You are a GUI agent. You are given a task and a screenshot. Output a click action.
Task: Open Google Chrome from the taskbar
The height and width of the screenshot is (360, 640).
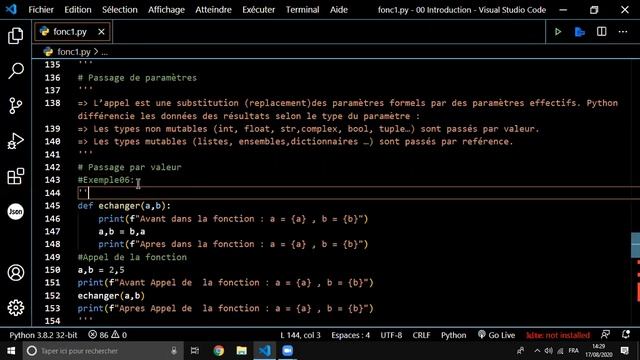pyautogui.click(x=218, y=351)
